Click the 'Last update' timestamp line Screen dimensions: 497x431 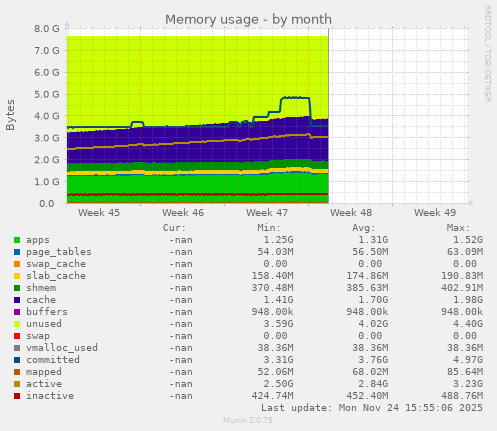click(x=372, y=408)
